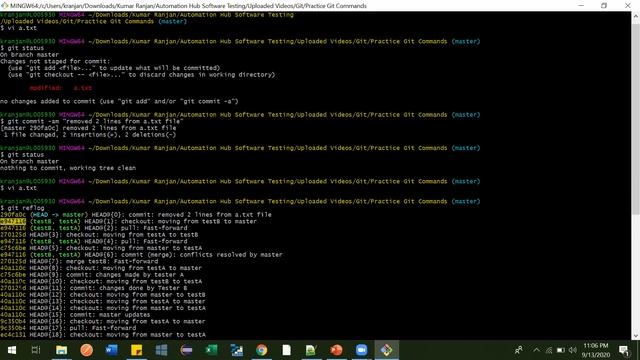Open Microsoft Excel from the taskbar
This screenshot has width=640, height=360.
(x=211, y=350)
